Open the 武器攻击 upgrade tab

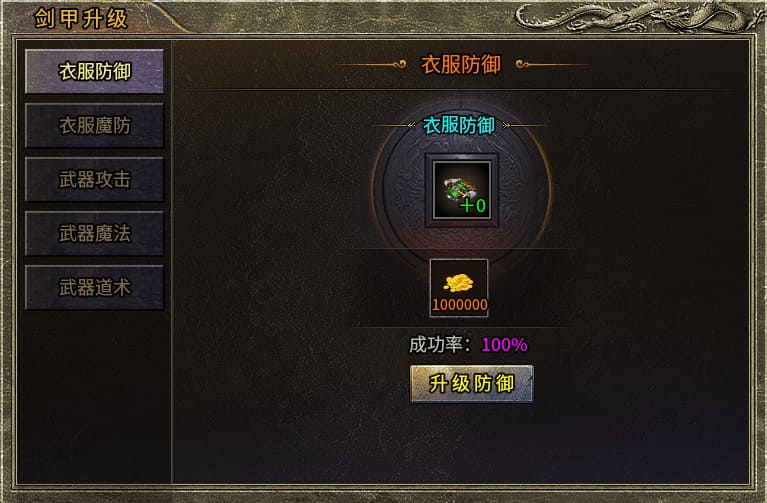coord(94,180)
